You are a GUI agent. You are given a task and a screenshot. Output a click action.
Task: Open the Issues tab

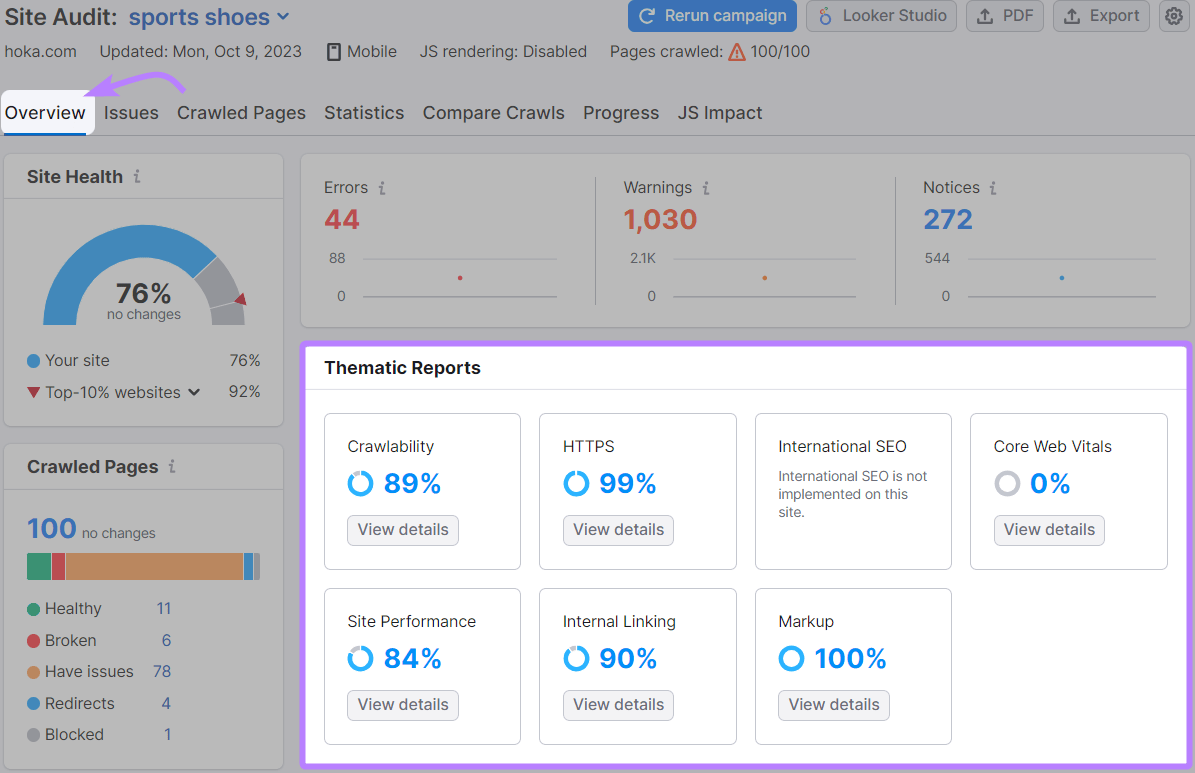tap(130, 113)
